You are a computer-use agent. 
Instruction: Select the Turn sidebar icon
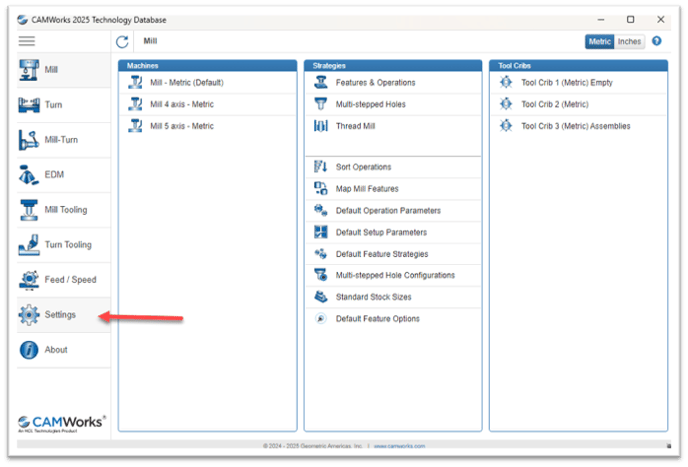29,105
